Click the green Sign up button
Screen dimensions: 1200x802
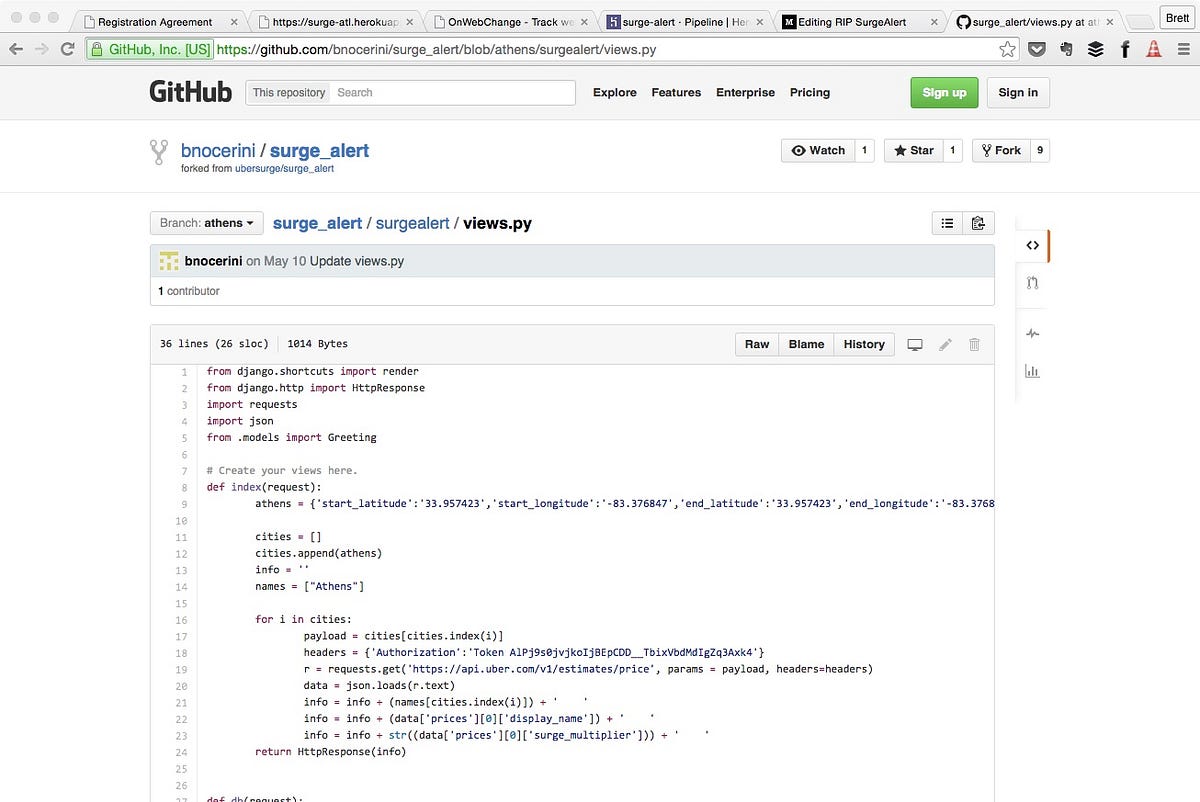[x=944, y=92]
